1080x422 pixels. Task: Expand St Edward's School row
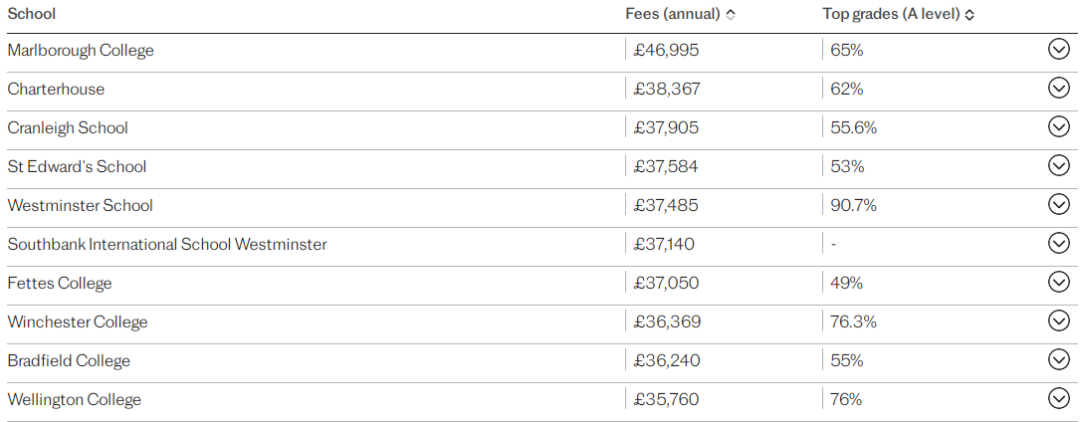pyautogui.click(x=1058, y=166)
